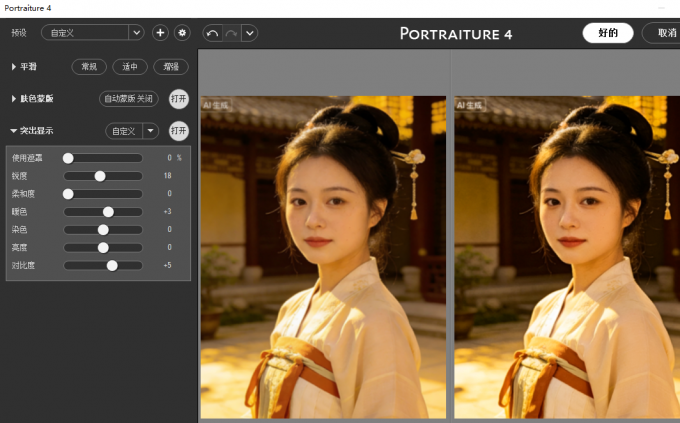Adjust the 柔和度 slider

click(x=103, y=194)
